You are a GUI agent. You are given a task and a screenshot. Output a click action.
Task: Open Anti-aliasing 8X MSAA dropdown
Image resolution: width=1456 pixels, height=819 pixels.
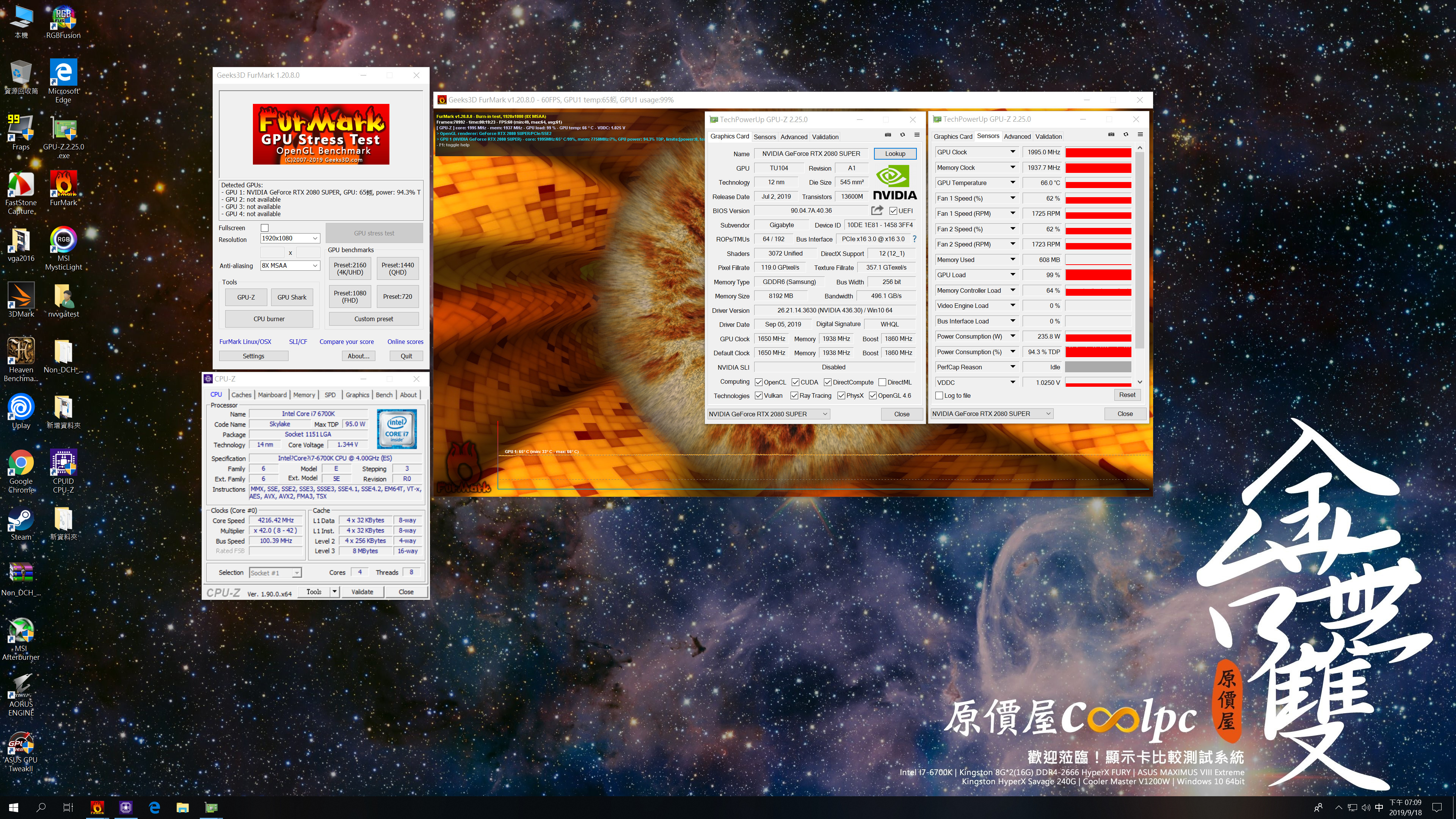click(290, 266)
